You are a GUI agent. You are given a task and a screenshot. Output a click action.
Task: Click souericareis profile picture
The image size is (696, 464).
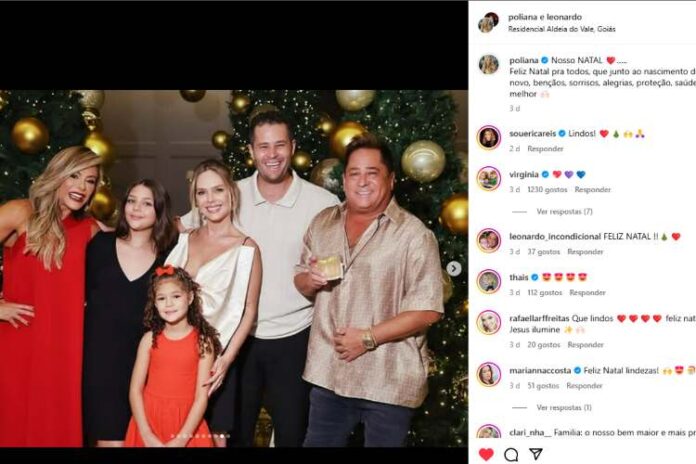pyautogui.click(x=488, y=137)
